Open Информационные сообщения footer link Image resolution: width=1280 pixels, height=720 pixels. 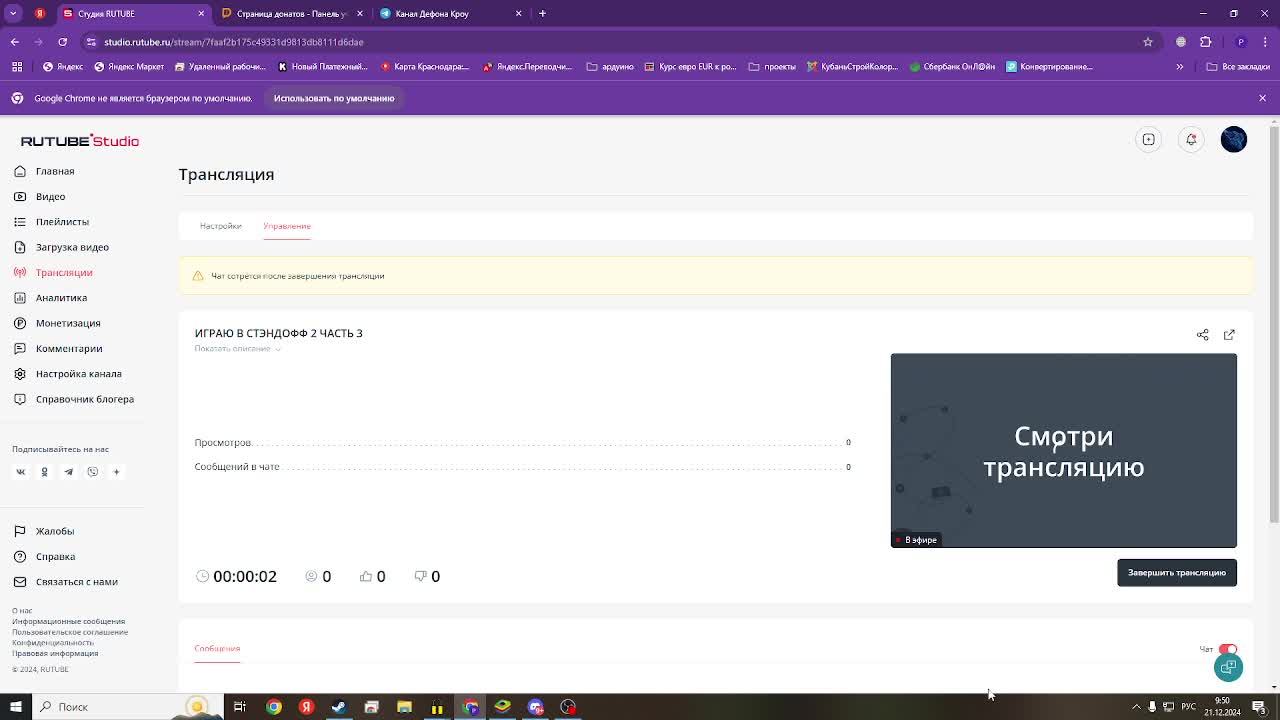pos(68,622)
